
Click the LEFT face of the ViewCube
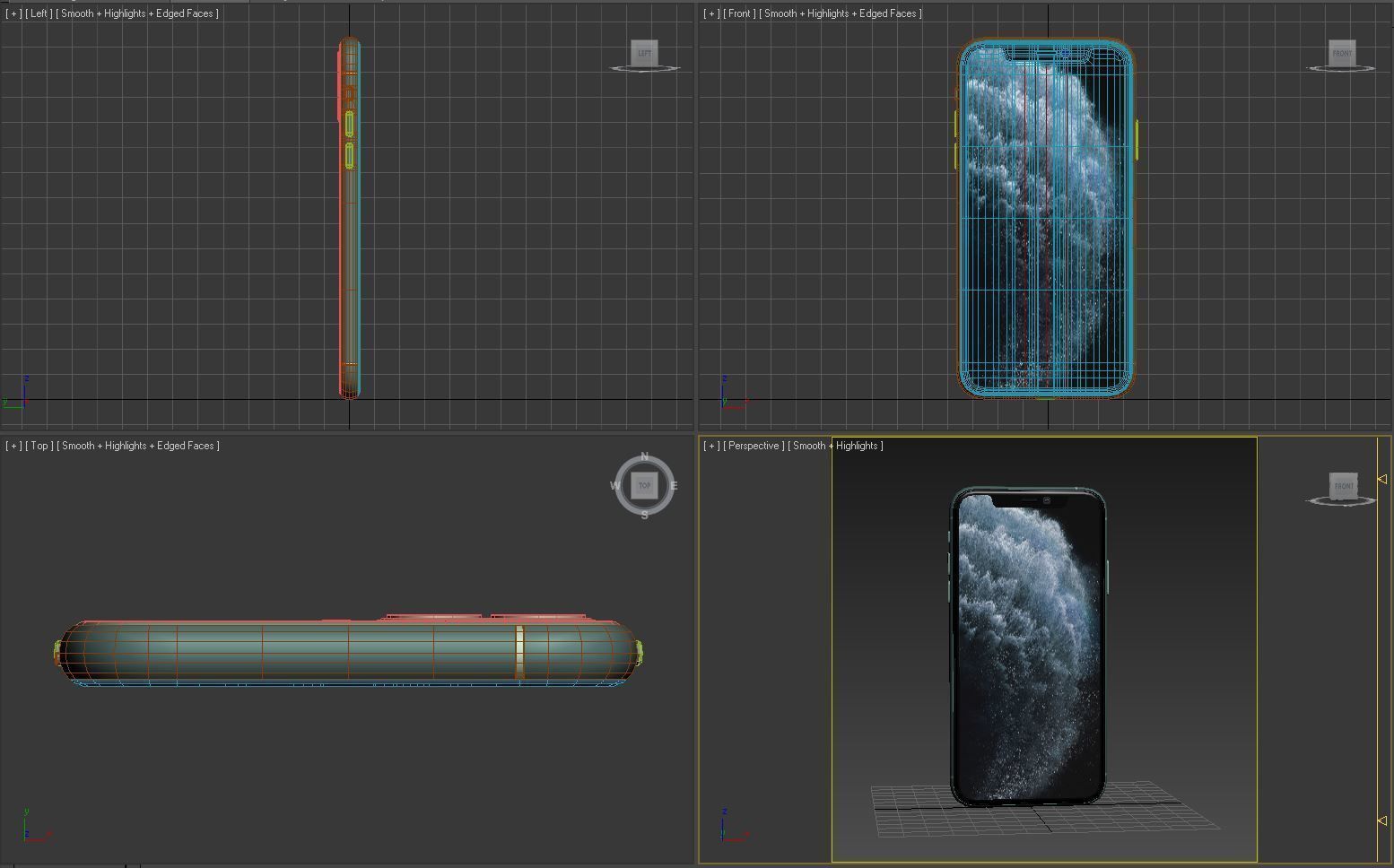point(644,53)
